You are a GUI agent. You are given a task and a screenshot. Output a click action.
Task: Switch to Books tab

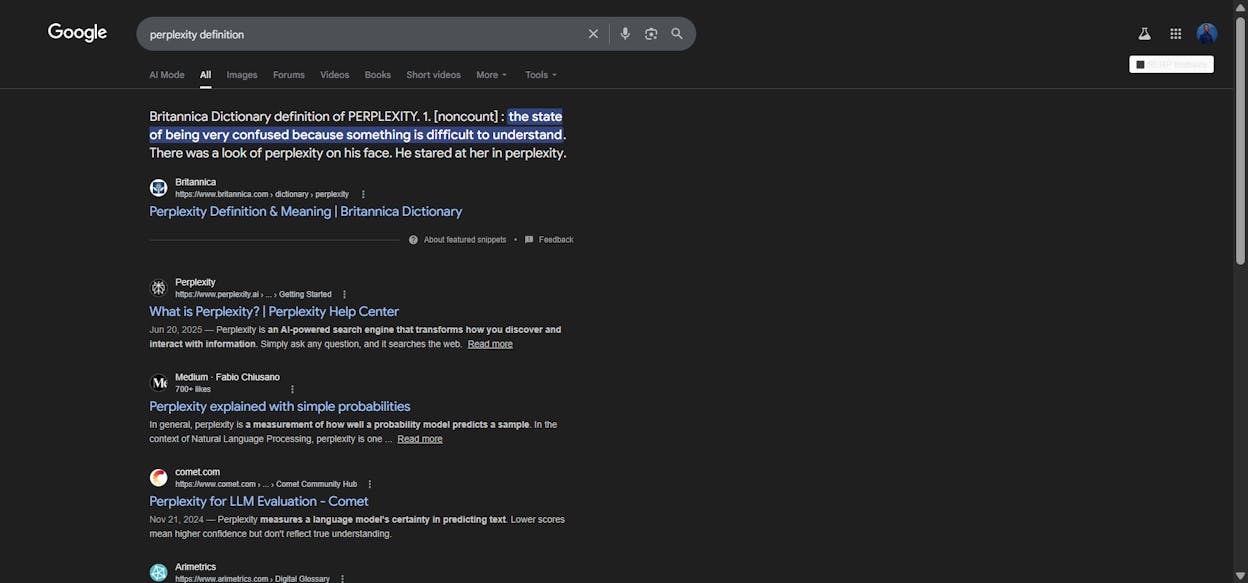click(378, 75)
